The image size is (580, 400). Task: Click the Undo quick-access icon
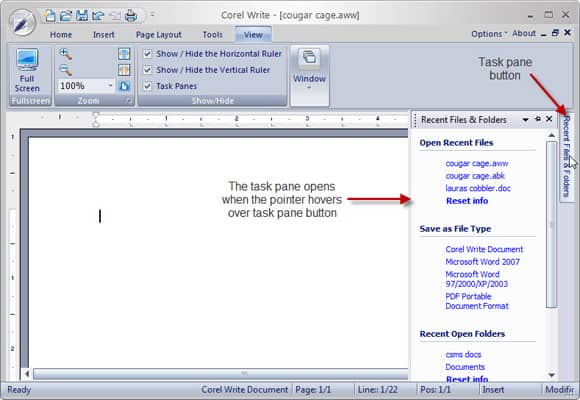[x=98, y=16]
